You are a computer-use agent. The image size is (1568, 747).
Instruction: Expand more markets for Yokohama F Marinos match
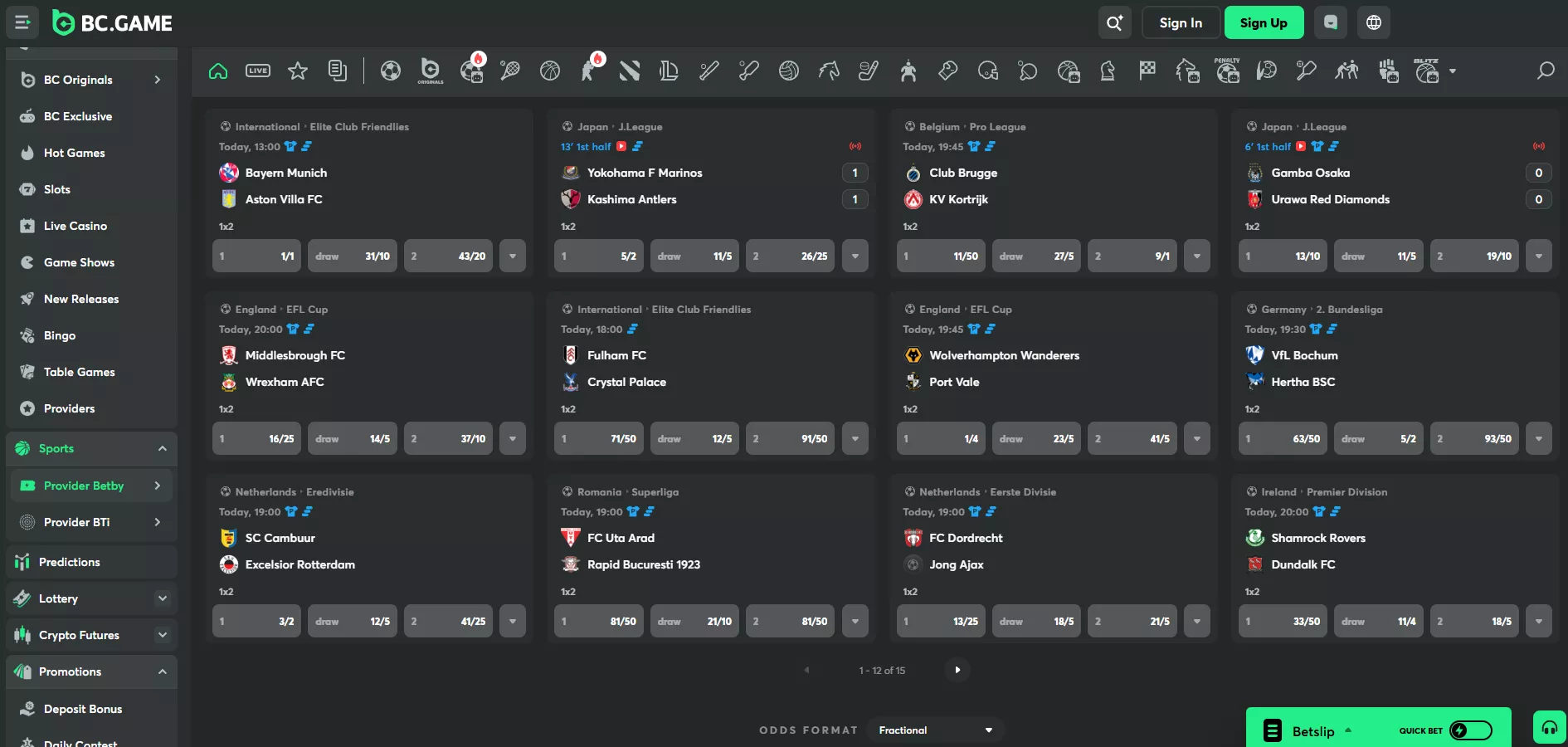855,256
